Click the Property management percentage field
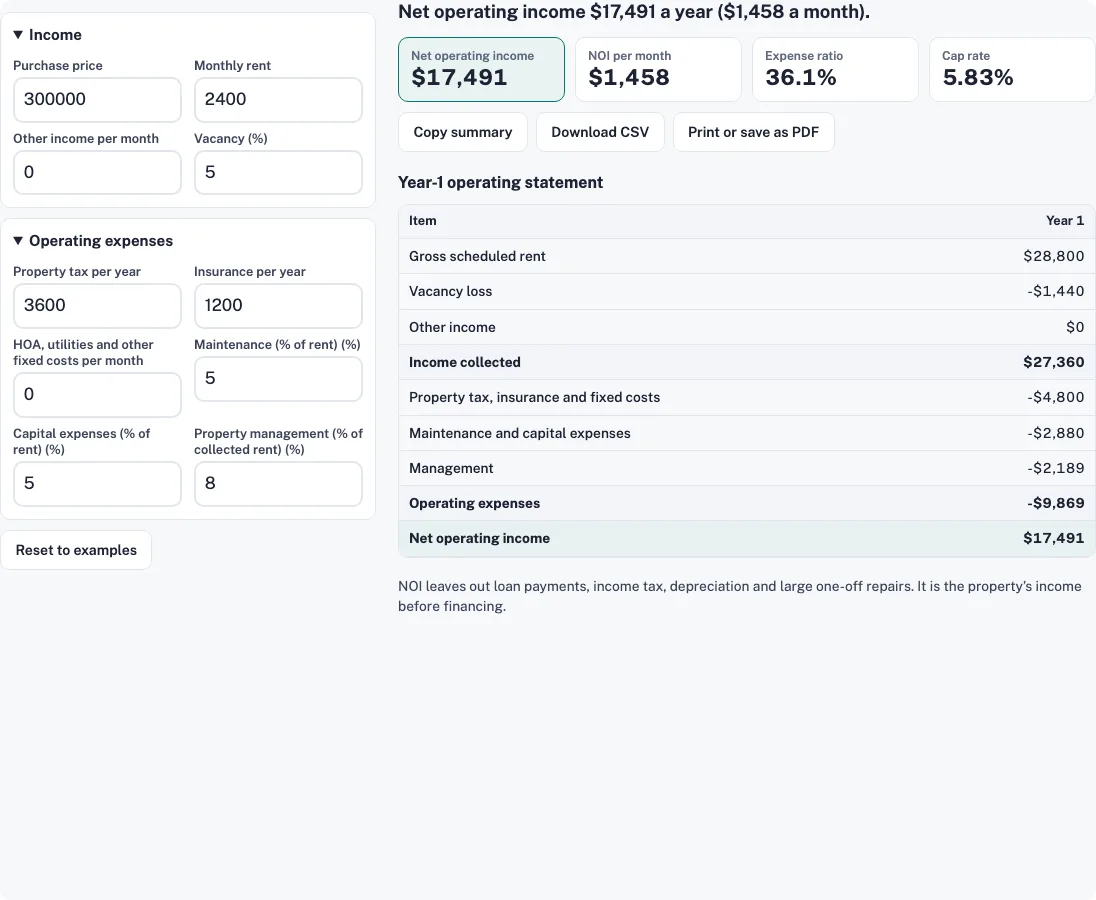This screenshot has width=1096, height=900. [278, 484]
